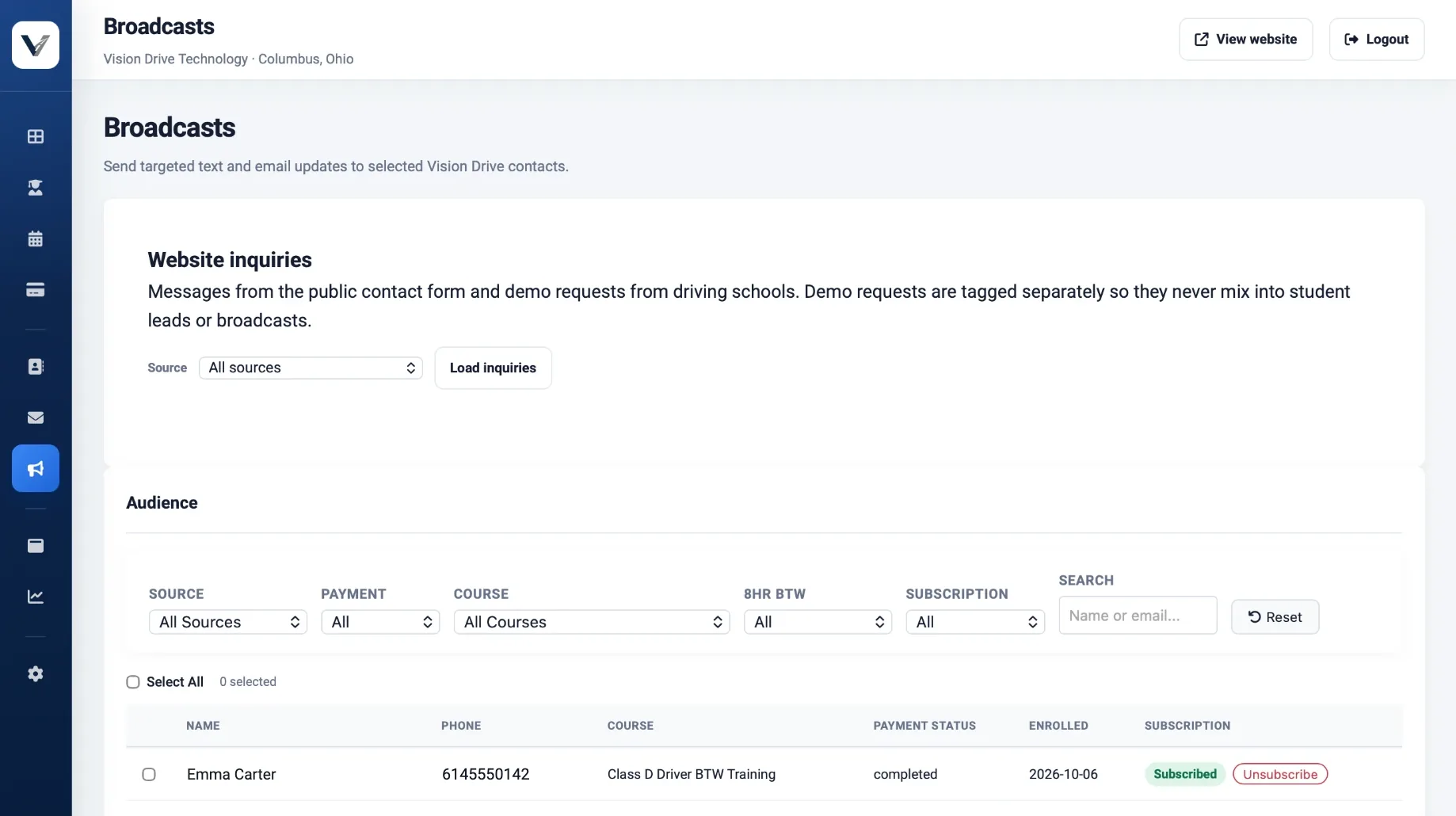The height and width of the screenshot is (816, 1456).
Task: Unsubscribe Emma Carter
Action: pyautogui.click(x=1280, y=774)
